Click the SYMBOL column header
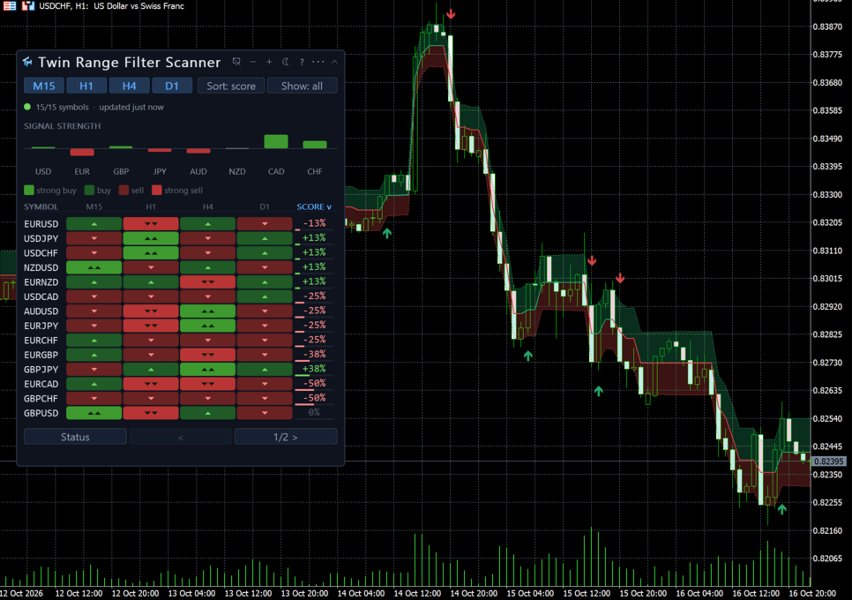852x600 pixels. (x=41, y=207)
